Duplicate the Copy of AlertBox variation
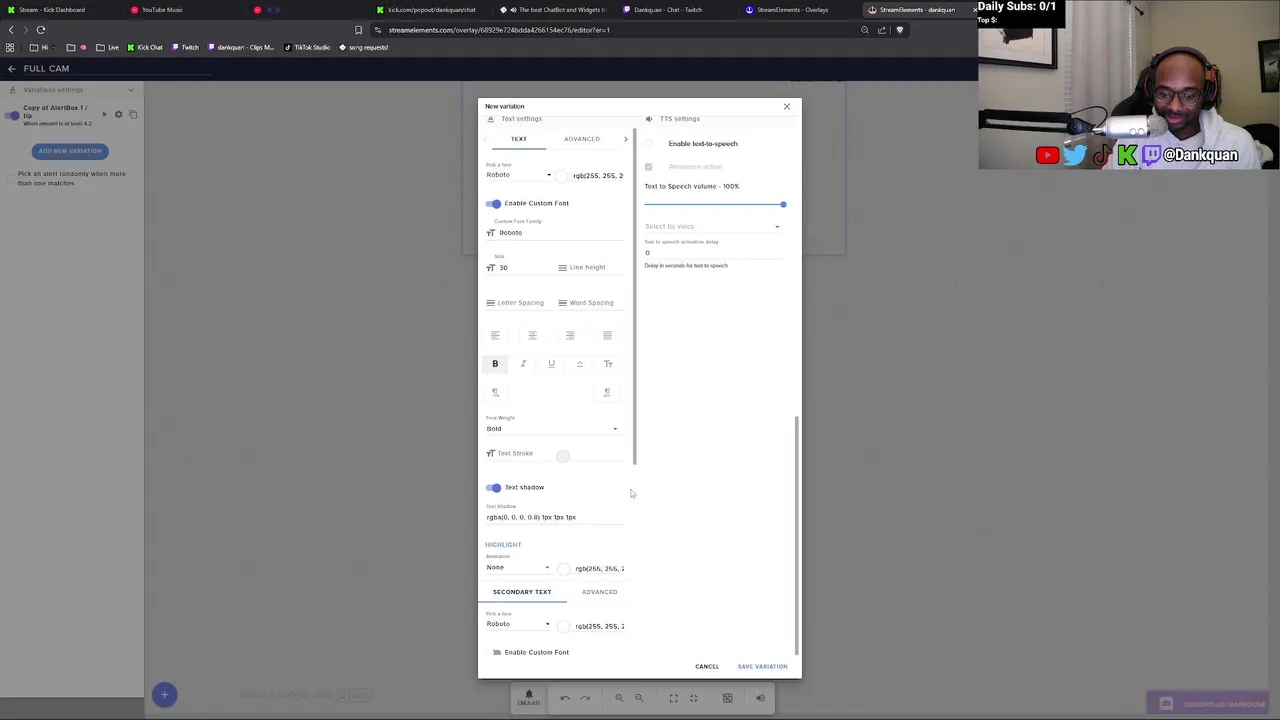Viewport: 1280px width, 720px height. coord(132,114)
